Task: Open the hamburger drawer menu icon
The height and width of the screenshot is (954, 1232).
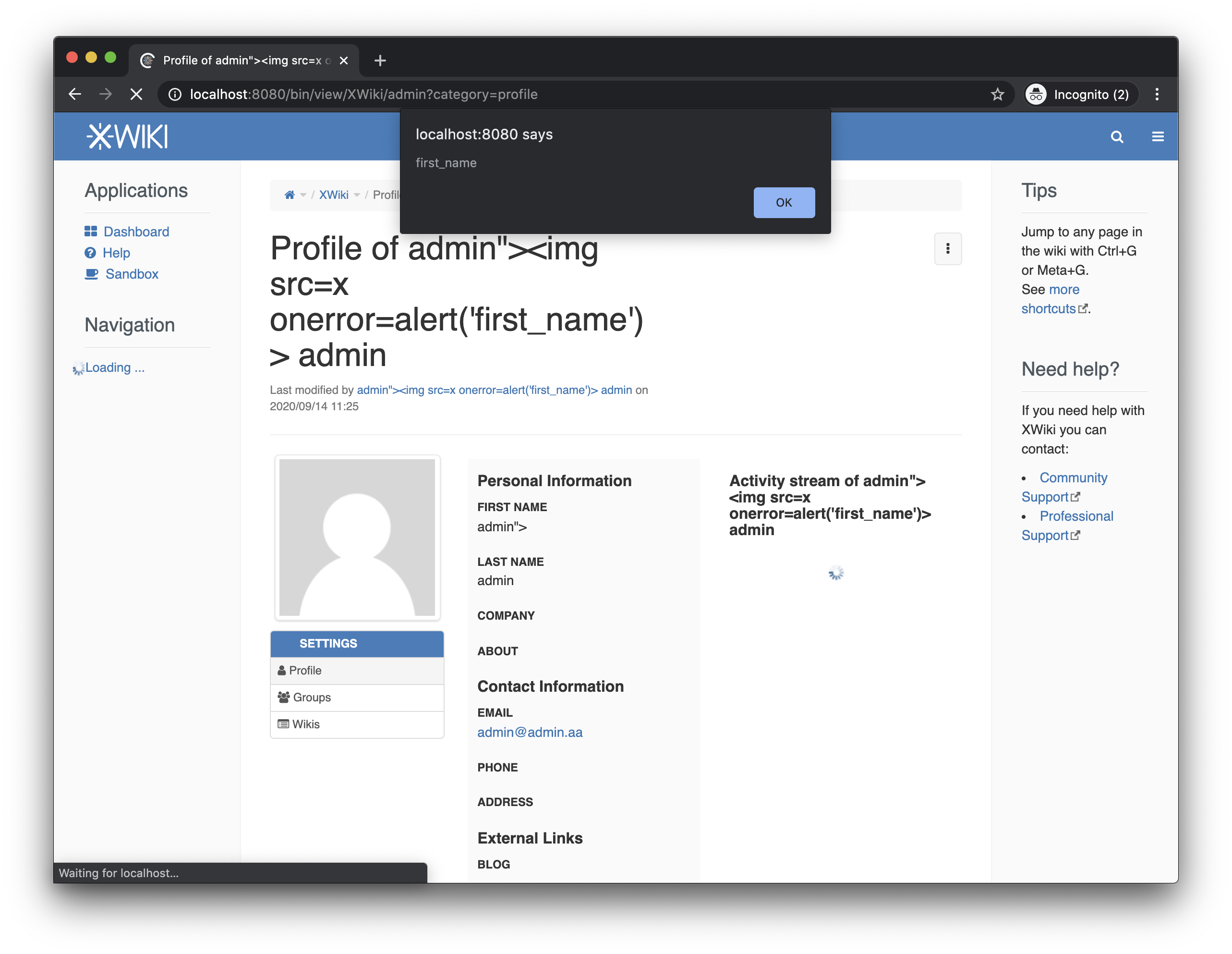Action: click(1158, 136)
